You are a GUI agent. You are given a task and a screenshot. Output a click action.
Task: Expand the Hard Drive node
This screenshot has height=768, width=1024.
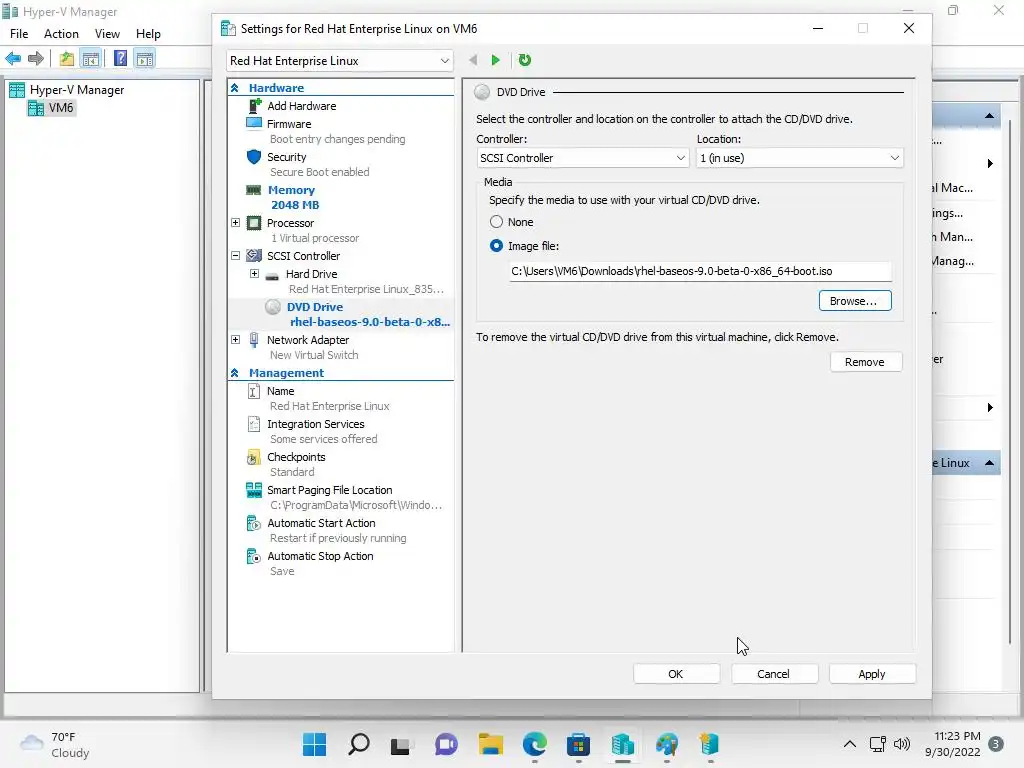(255, 274)
